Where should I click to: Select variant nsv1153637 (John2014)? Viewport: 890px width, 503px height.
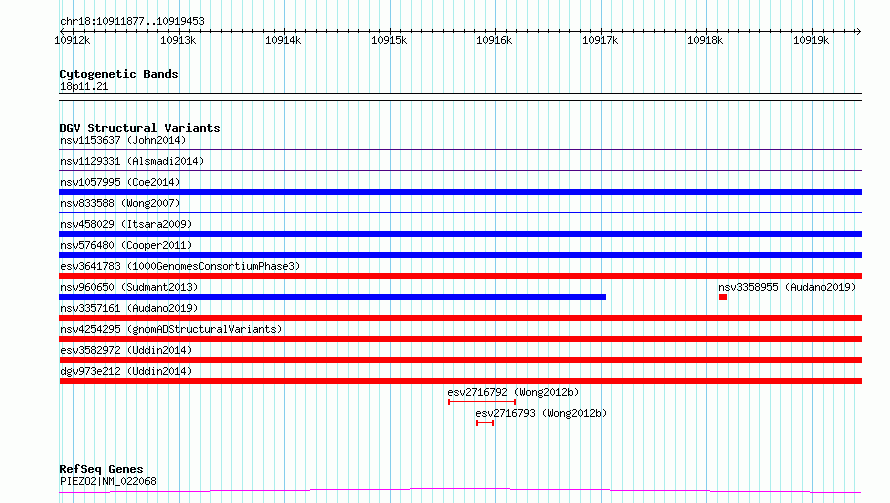point(123,140)
